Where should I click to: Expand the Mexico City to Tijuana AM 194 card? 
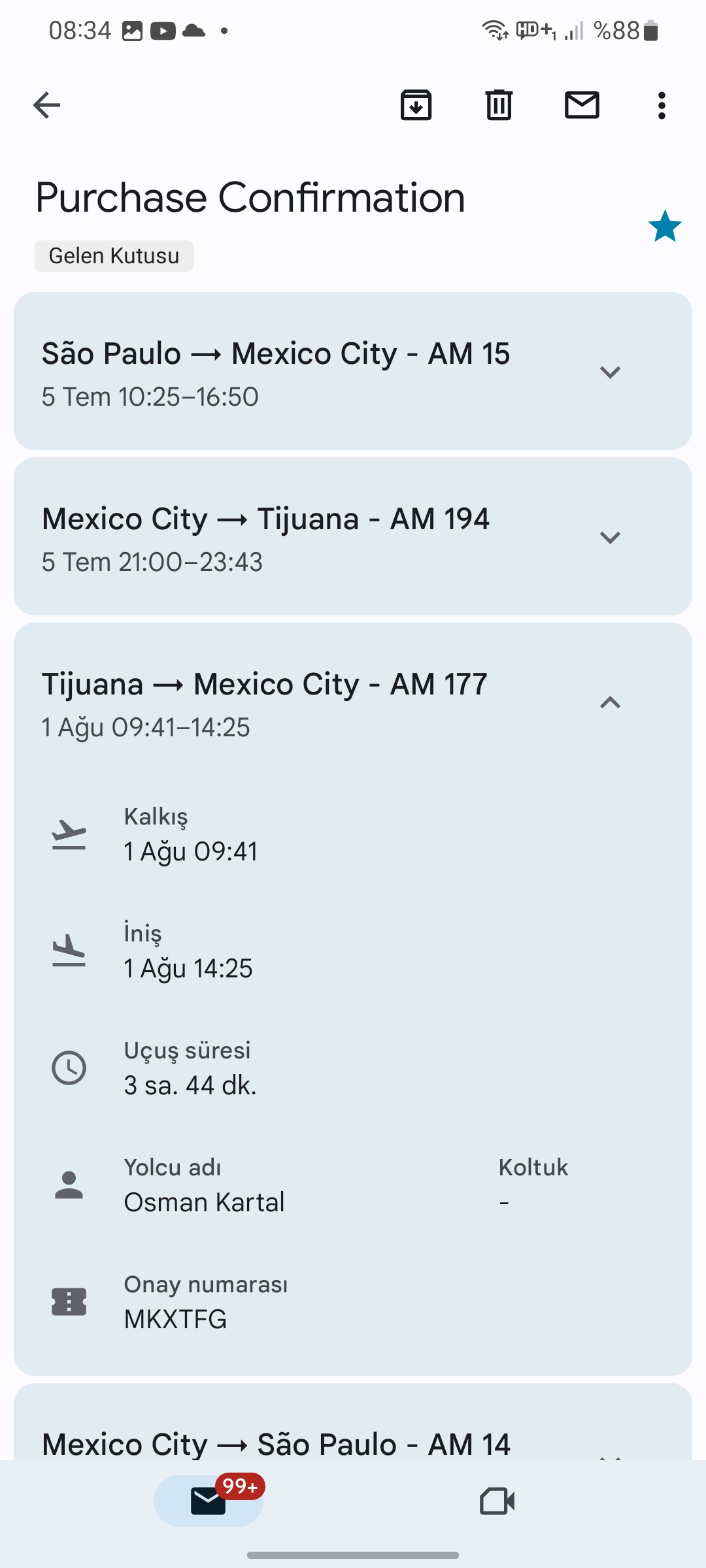pyautogui.click(x=610, y=537)
